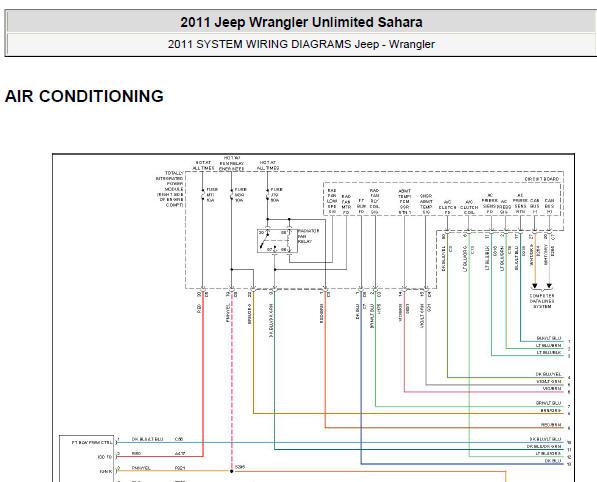This screenshot has width=597, height=482.
Task: Click the S295 splice label
Action: [240, 467]
